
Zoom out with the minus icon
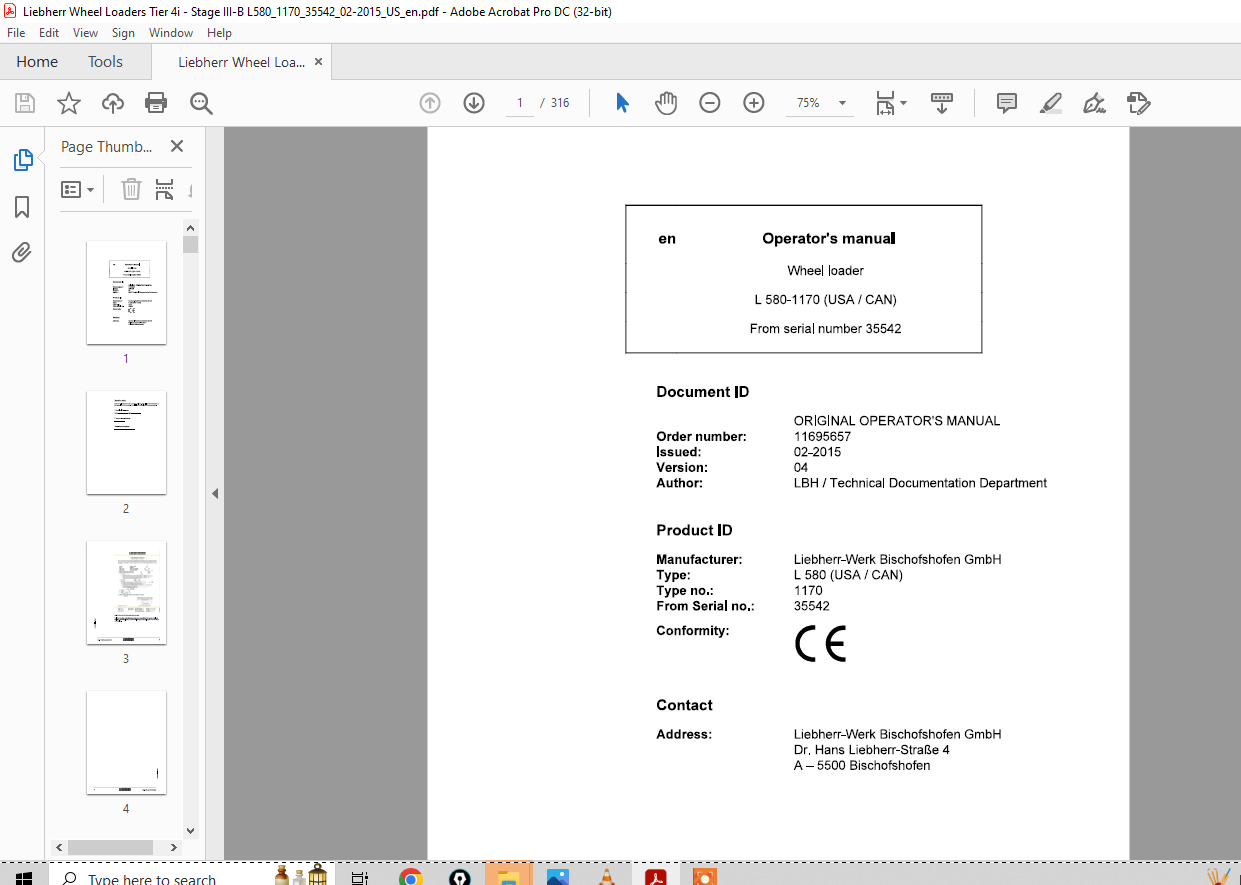710,103
